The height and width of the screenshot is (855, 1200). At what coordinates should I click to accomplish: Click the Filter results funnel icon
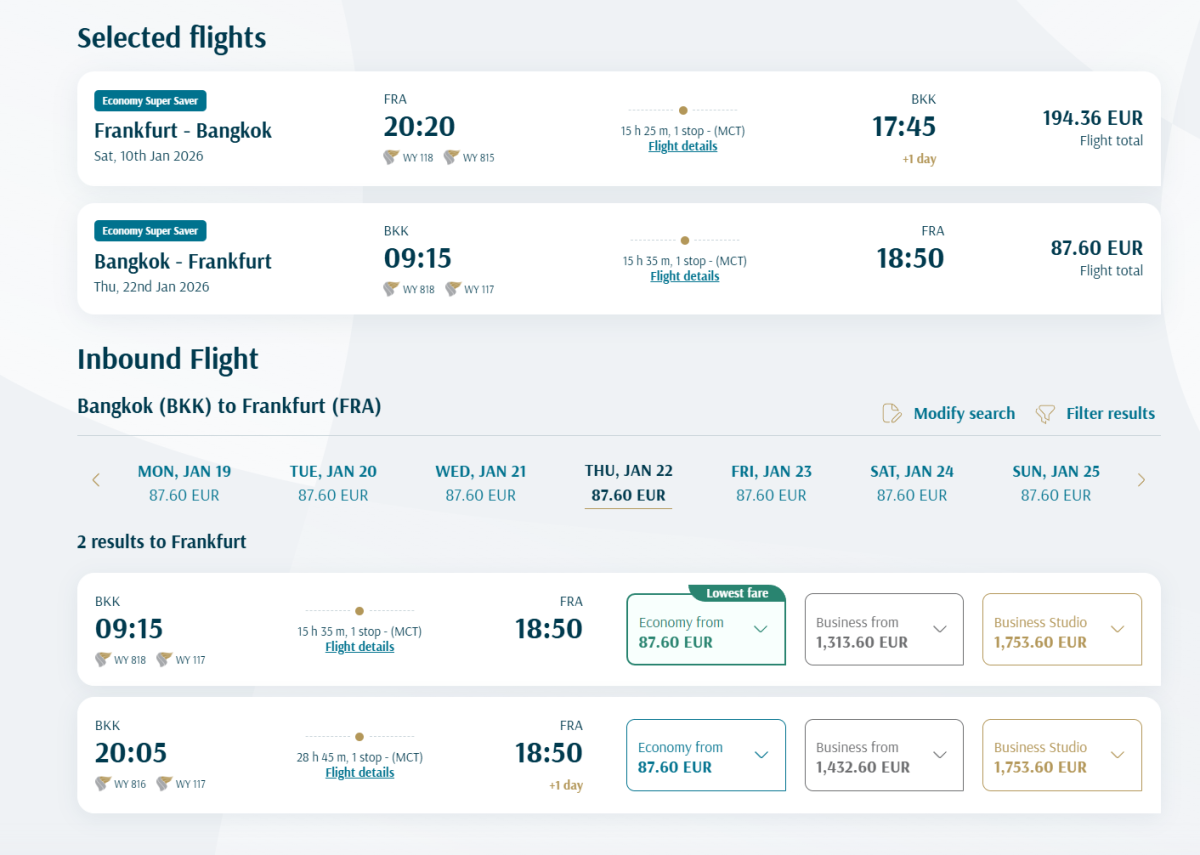tap(1045, 414)
